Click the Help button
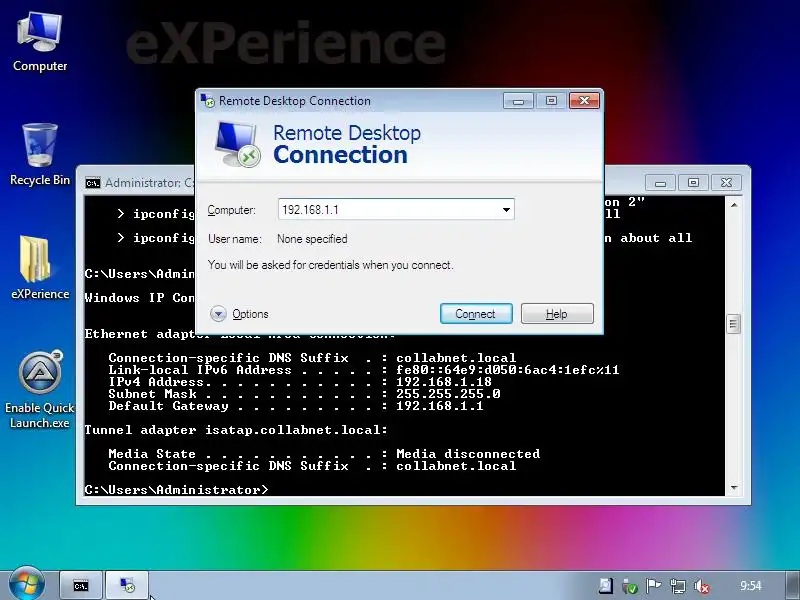Viewport: 800px width, 600px height. [x=557, y=314]
